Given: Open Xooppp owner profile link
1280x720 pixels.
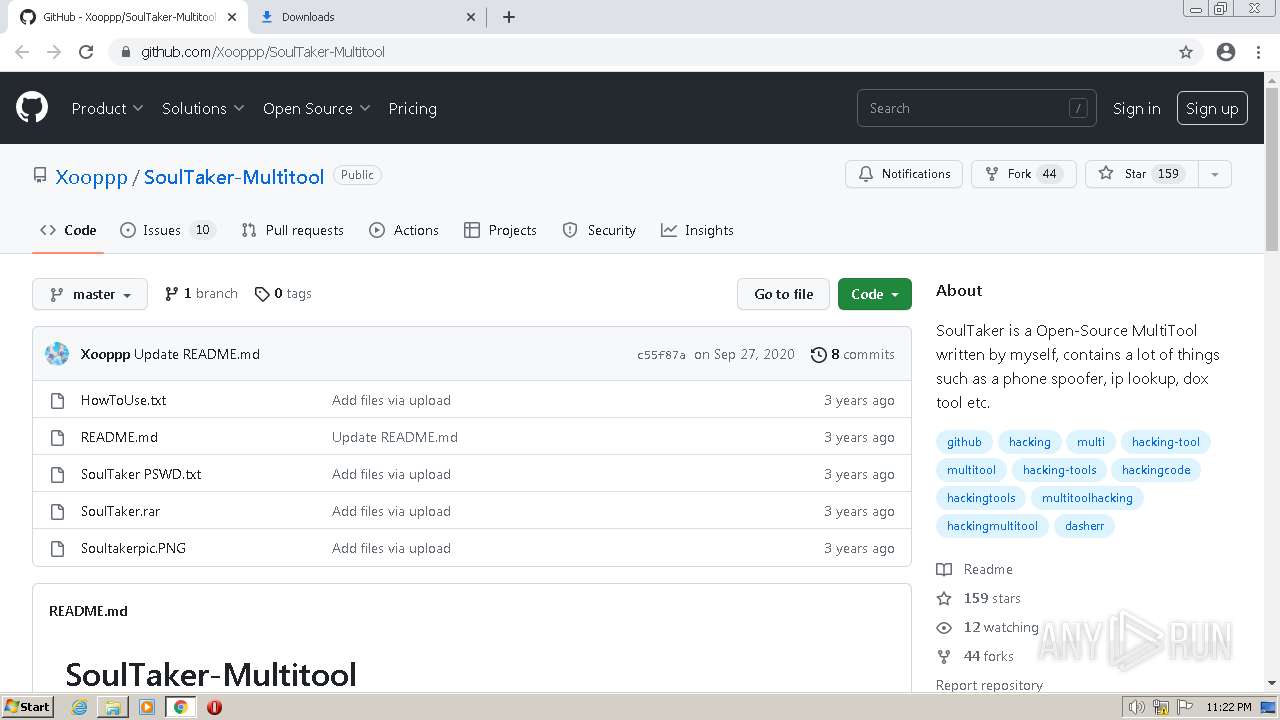Looking at the screenshot, I should [91, 177].
